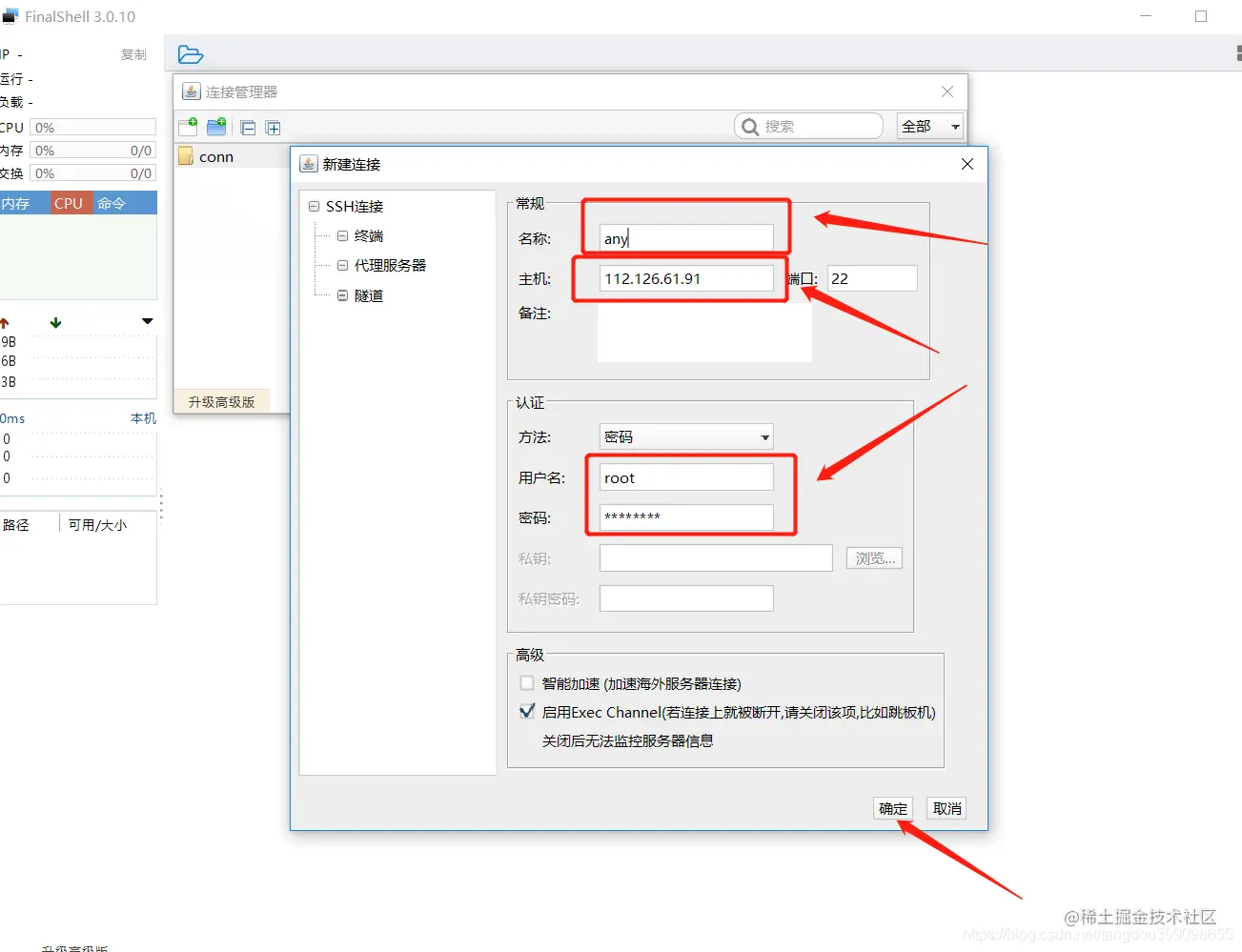Click the Java icon of 新建连接 dialog
Image resolution: width=1242 pixels, height=952 pixels.
click(309, 164)
